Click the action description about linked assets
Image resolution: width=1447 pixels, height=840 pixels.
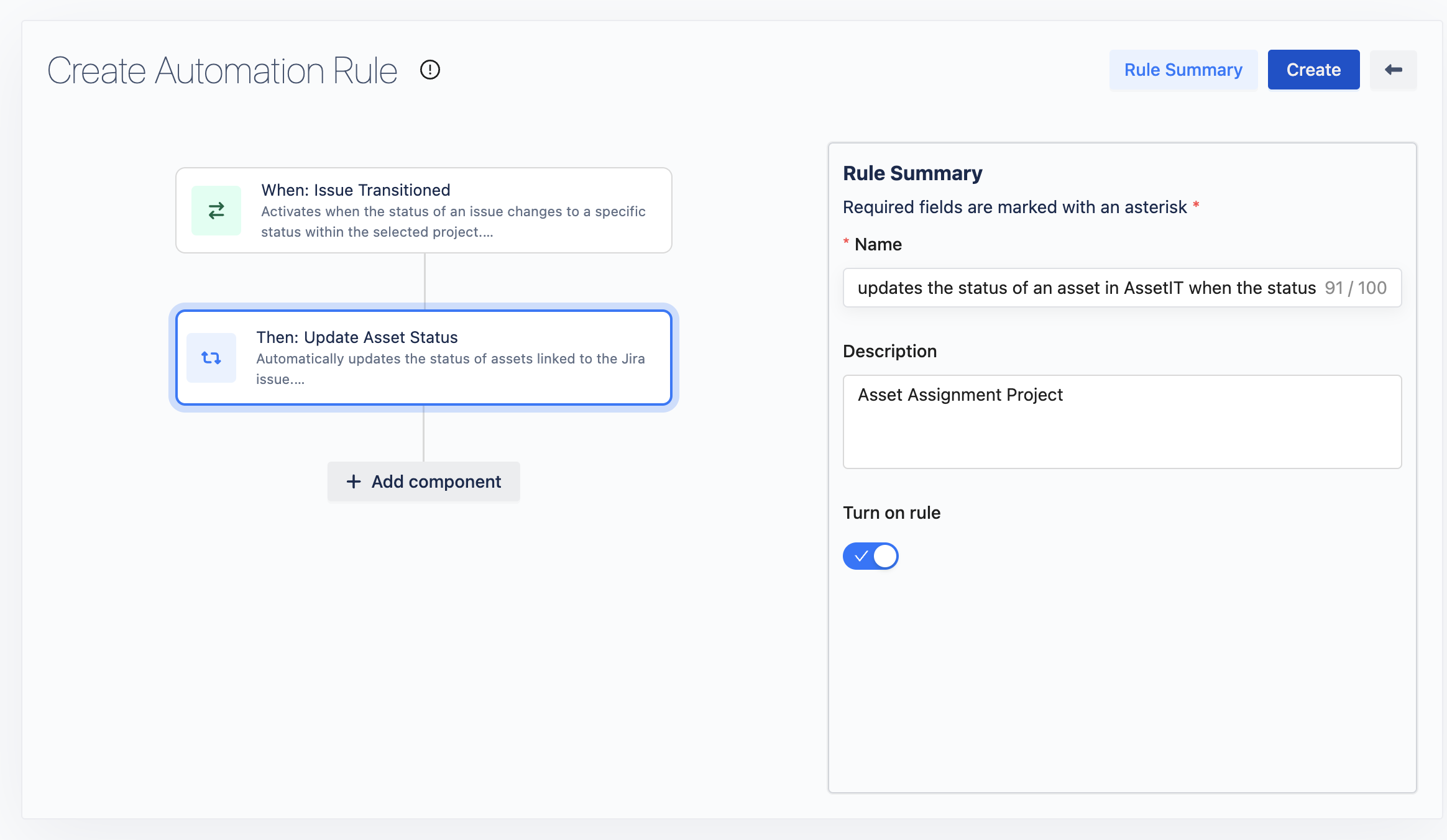[450, 368]
